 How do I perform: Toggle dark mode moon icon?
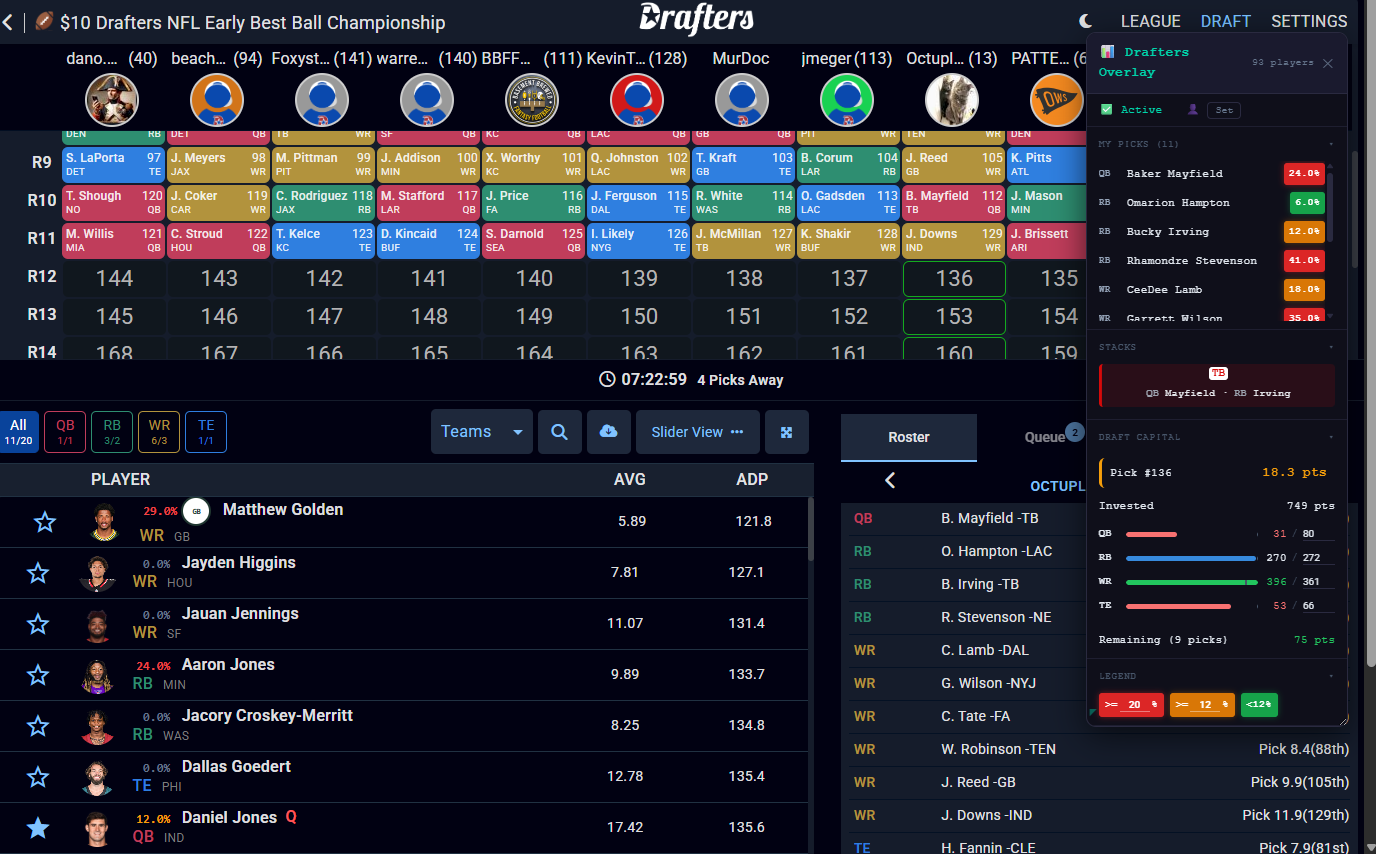click(1088, 21)
